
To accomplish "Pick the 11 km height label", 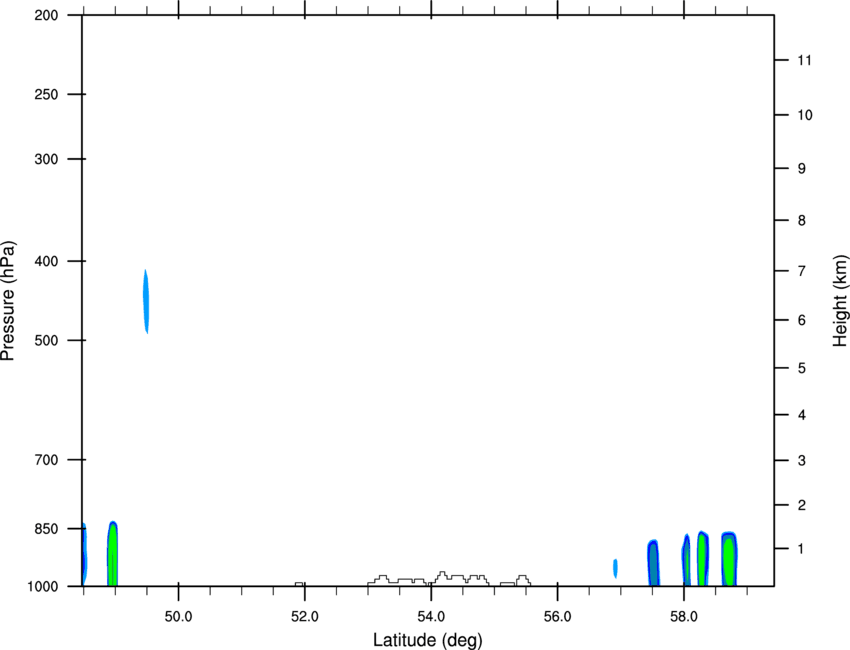I will (804, 60).
